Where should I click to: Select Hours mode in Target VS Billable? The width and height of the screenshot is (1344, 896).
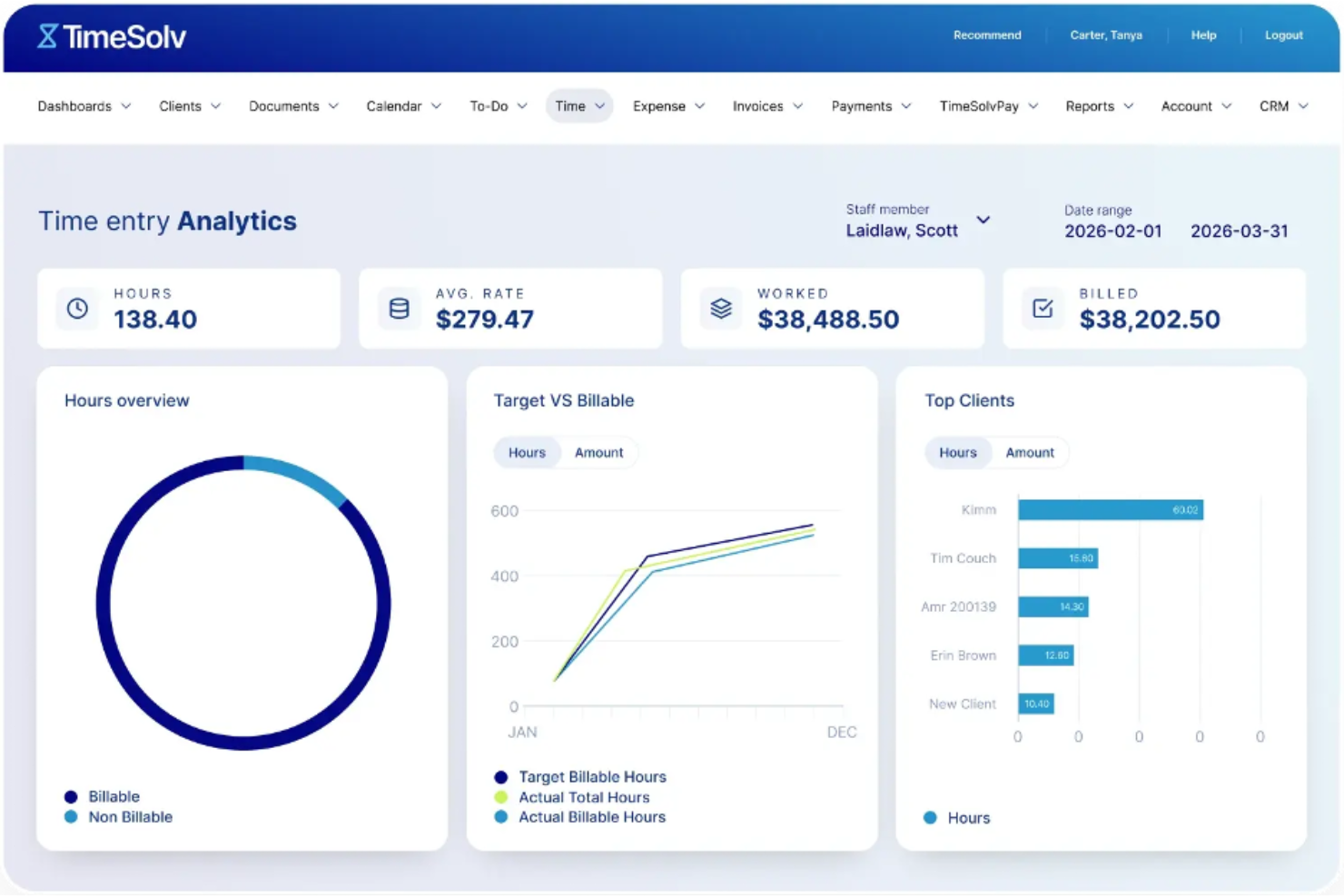tap(527, 452)
